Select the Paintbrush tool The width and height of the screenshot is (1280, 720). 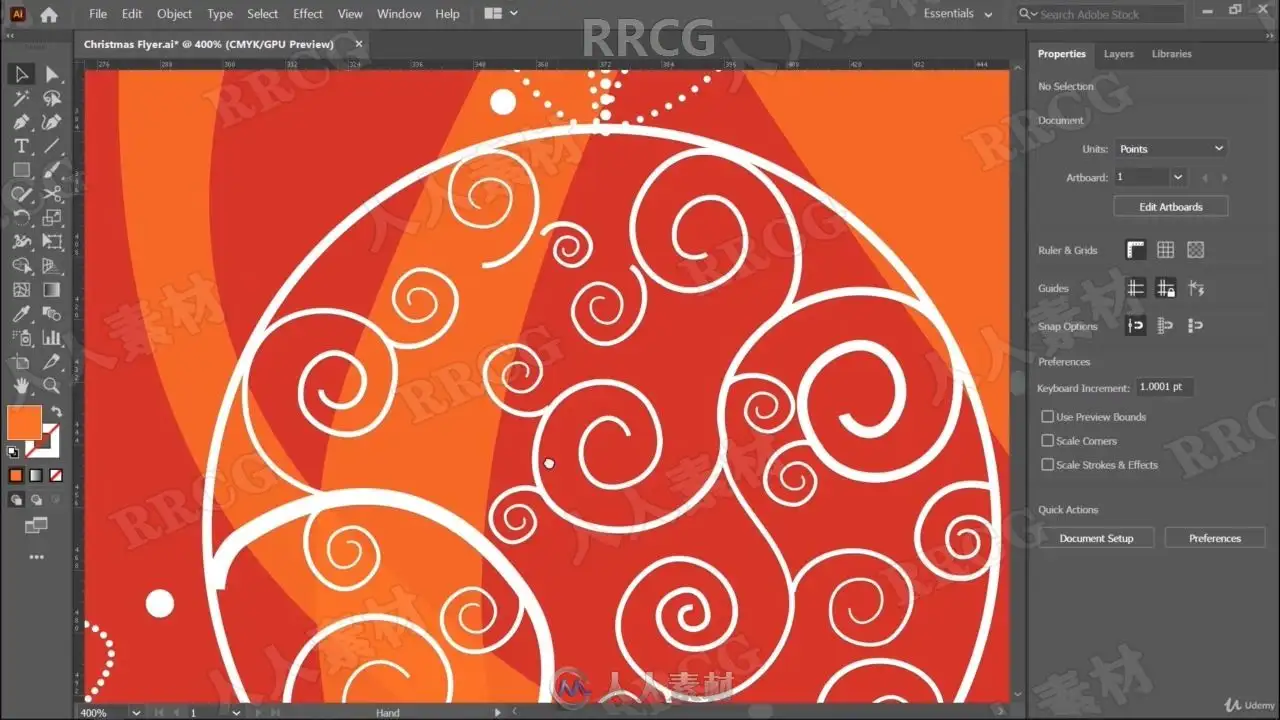(x=52, y=170)
